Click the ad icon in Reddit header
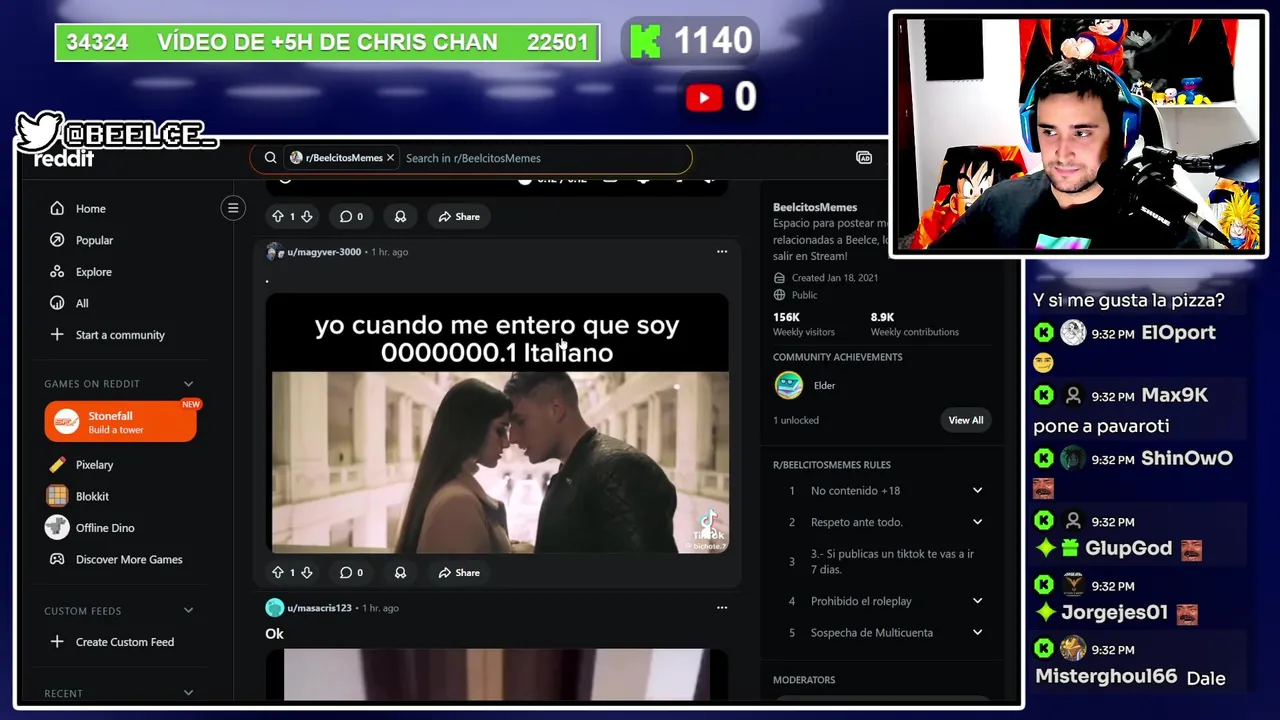 pos(864,158)
